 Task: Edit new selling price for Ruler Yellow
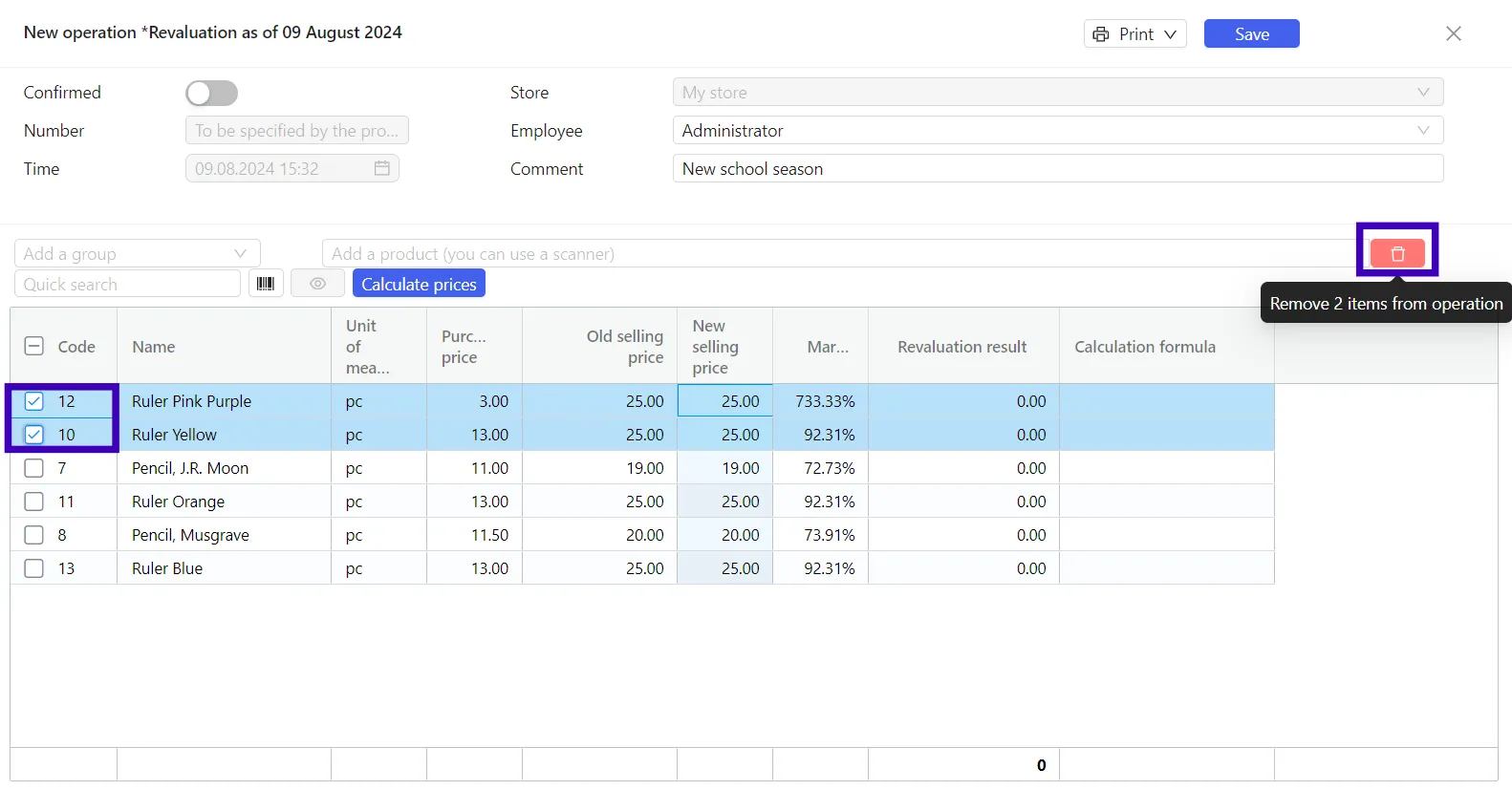point(724,435)
